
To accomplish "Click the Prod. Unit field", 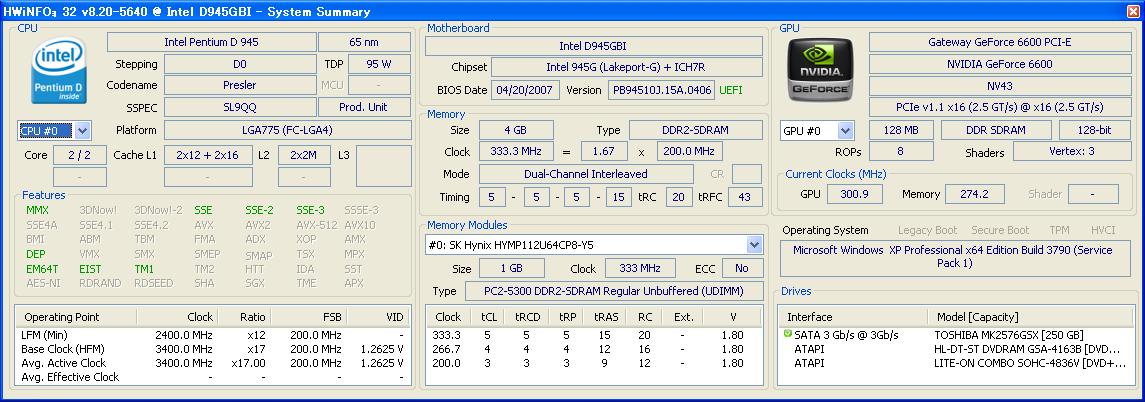I will pyautogui.click(x=364, y=107).
